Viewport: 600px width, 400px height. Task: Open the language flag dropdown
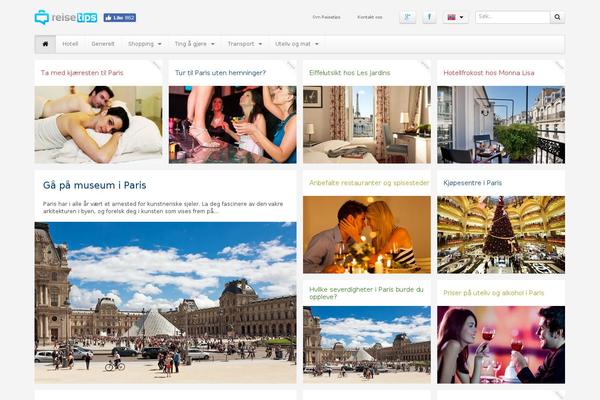[x=455, y=17]
